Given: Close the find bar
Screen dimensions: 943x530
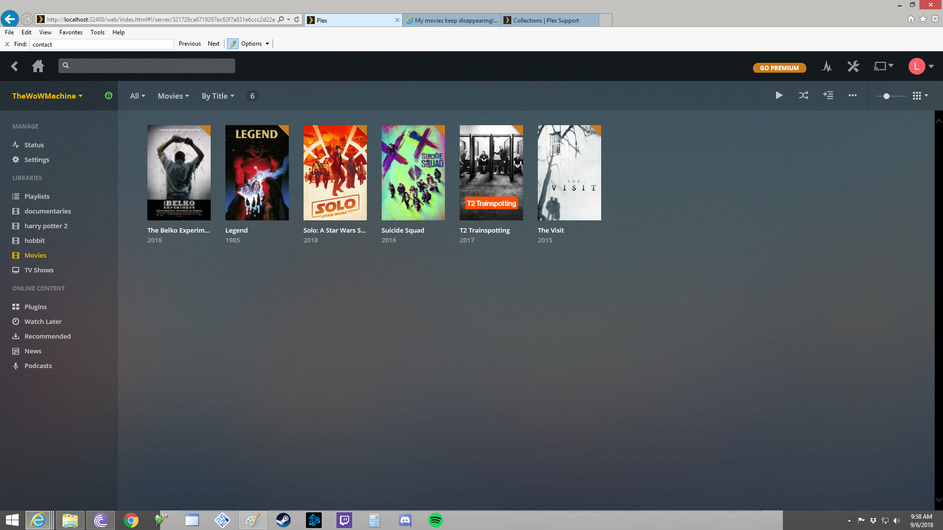Looking at the screenshot, I should click(7, 44).
